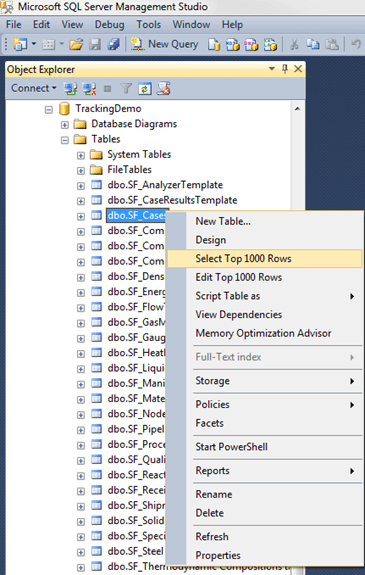Click the Paste toolbar icon
Image resolution: width=365 pixels, height=575 pixels.
332,44
